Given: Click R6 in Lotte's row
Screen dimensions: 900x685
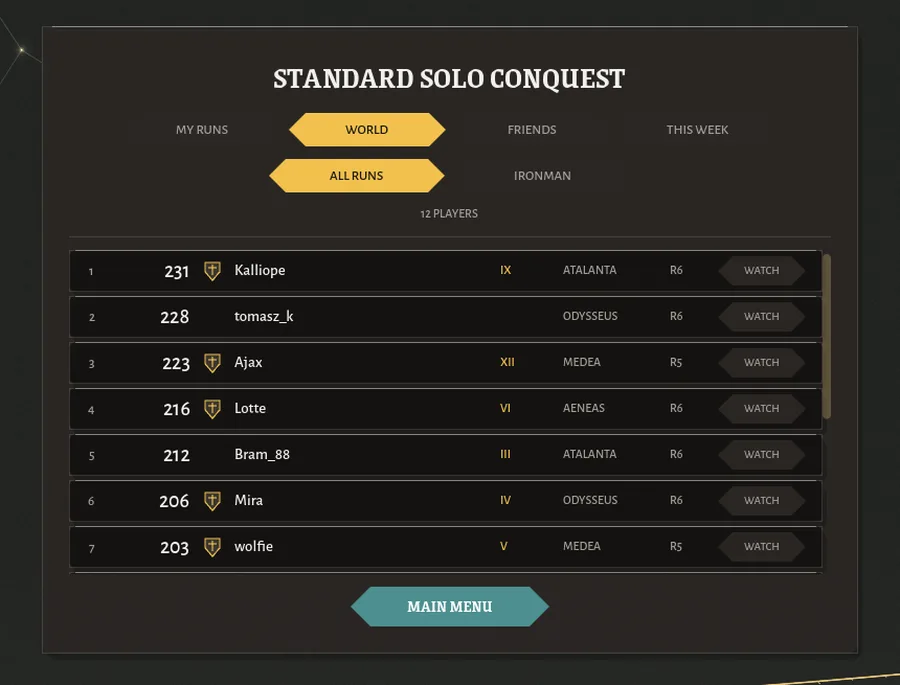Looking at the screenshot, I should coord(676,408).
